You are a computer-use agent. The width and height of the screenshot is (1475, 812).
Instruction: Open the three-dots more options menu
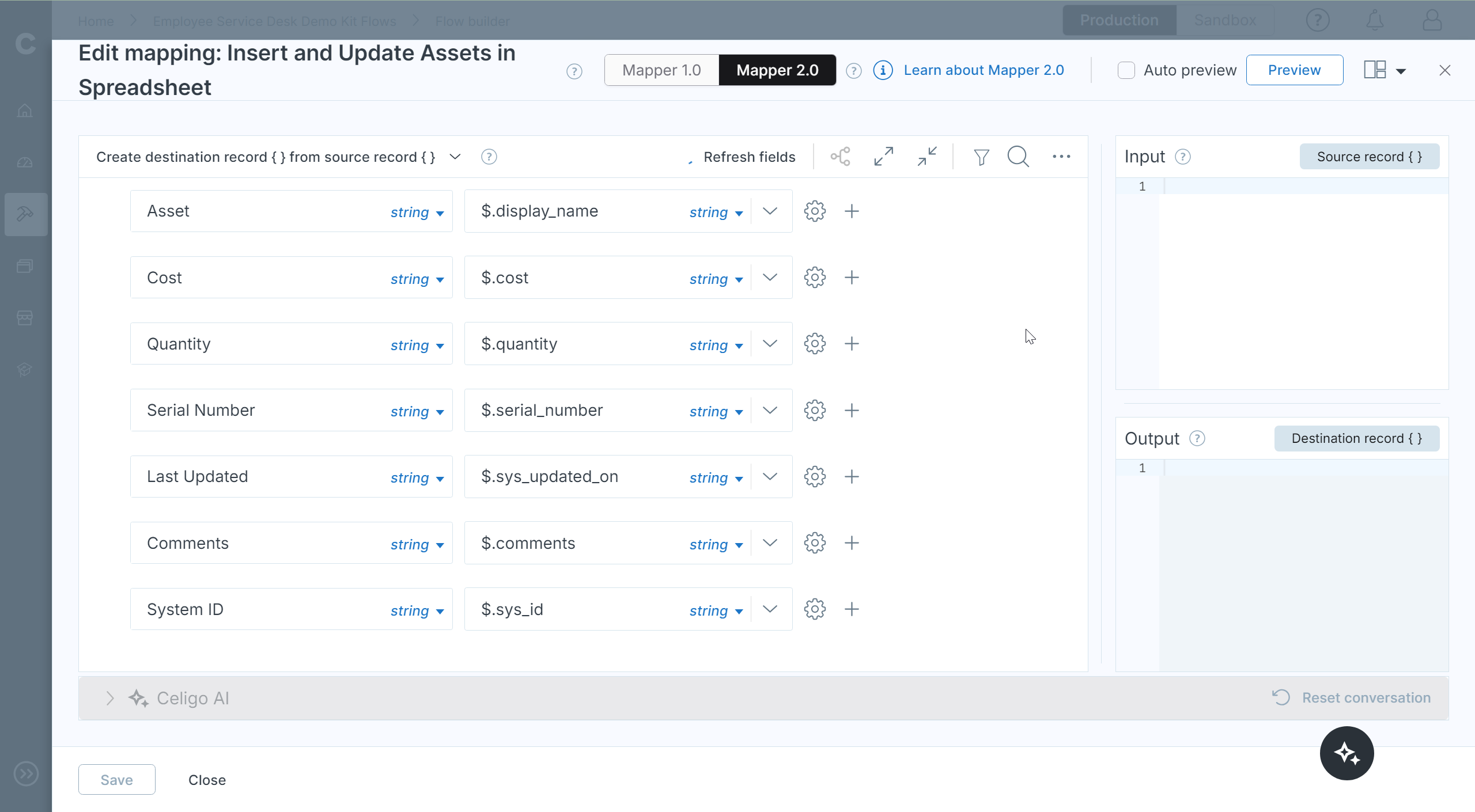[1061, 157]
